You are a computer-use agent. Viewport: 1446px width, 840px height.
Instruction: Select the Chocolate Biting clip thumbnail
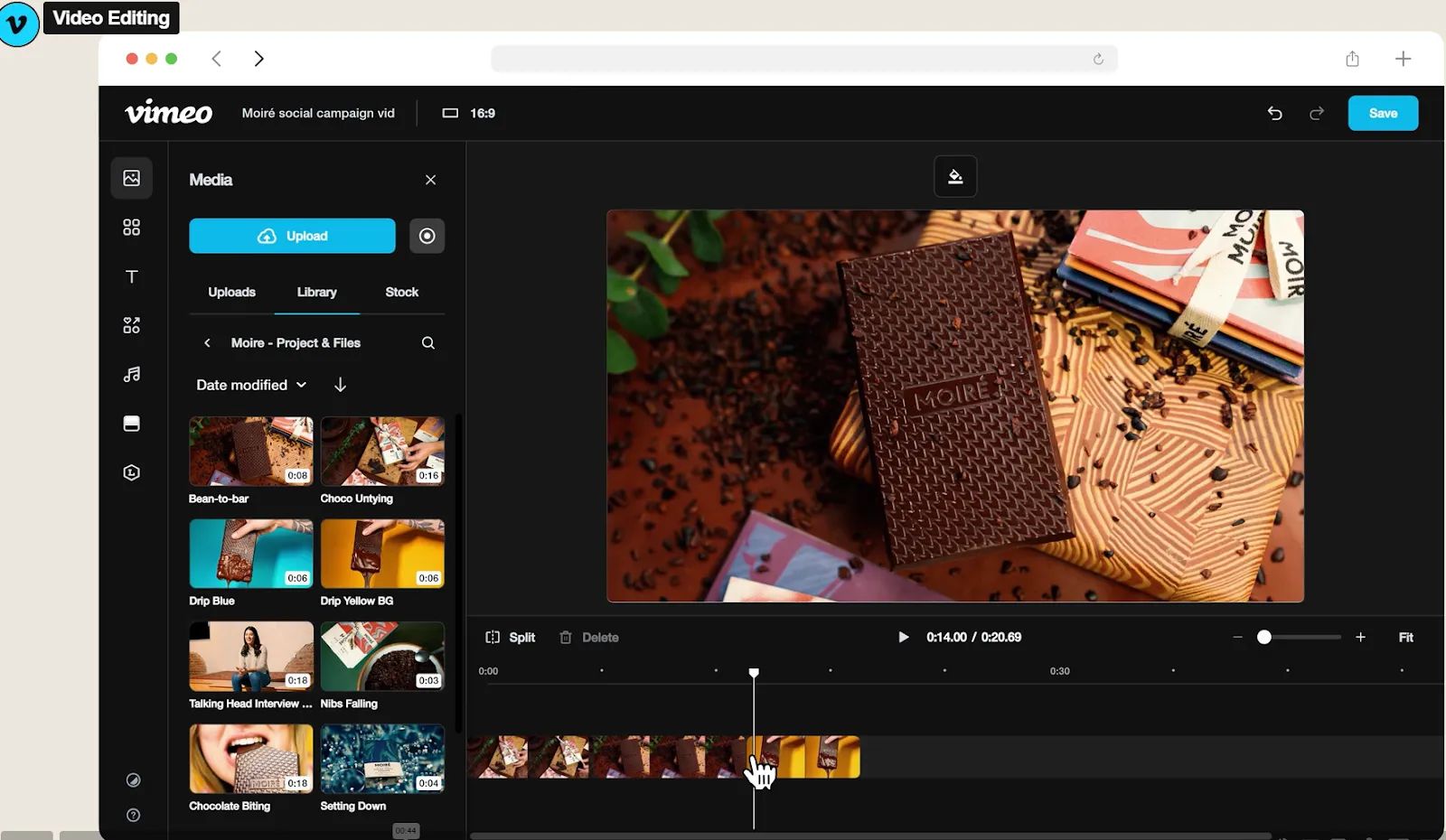(251, 759)
